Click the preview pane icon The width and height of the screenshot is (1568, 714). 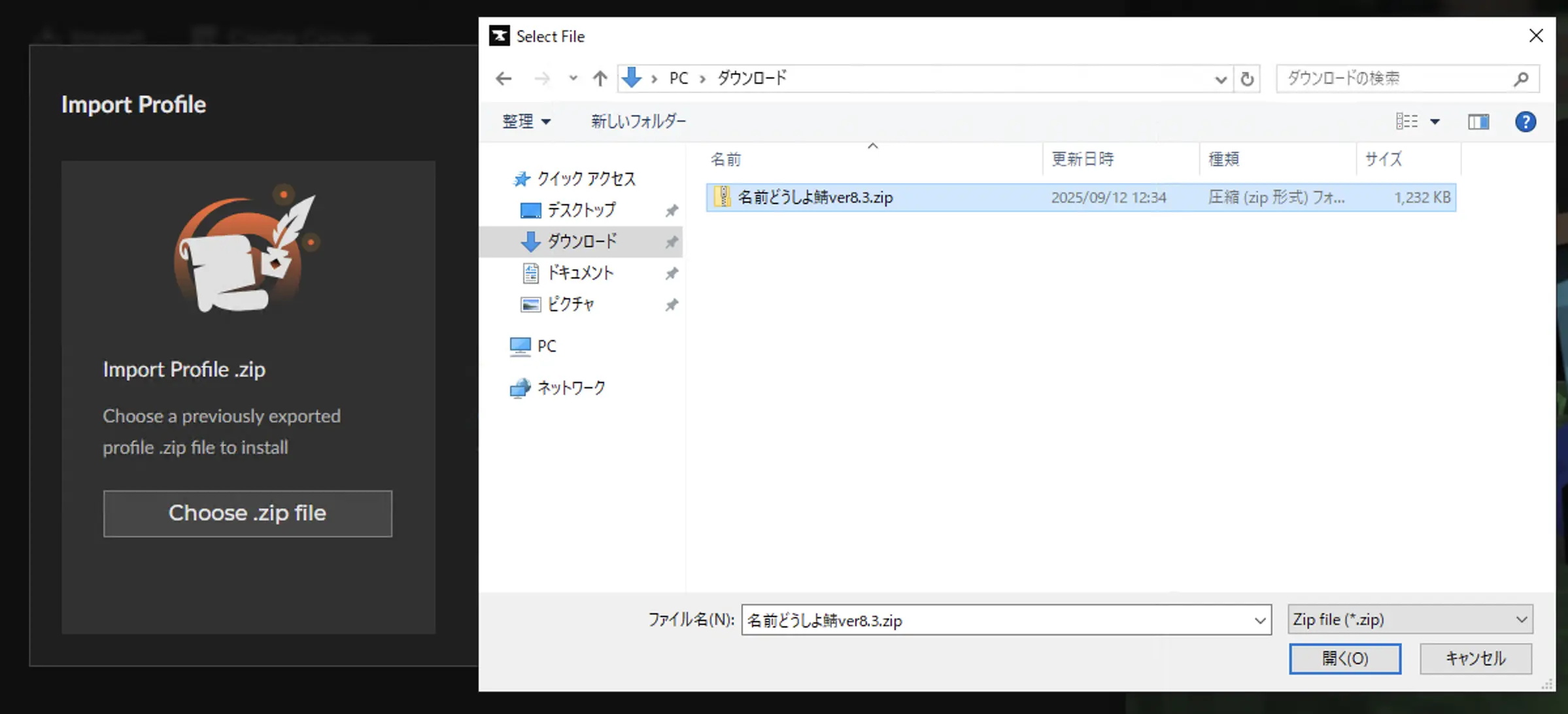pyautogui.click(x=1478, y=122)
